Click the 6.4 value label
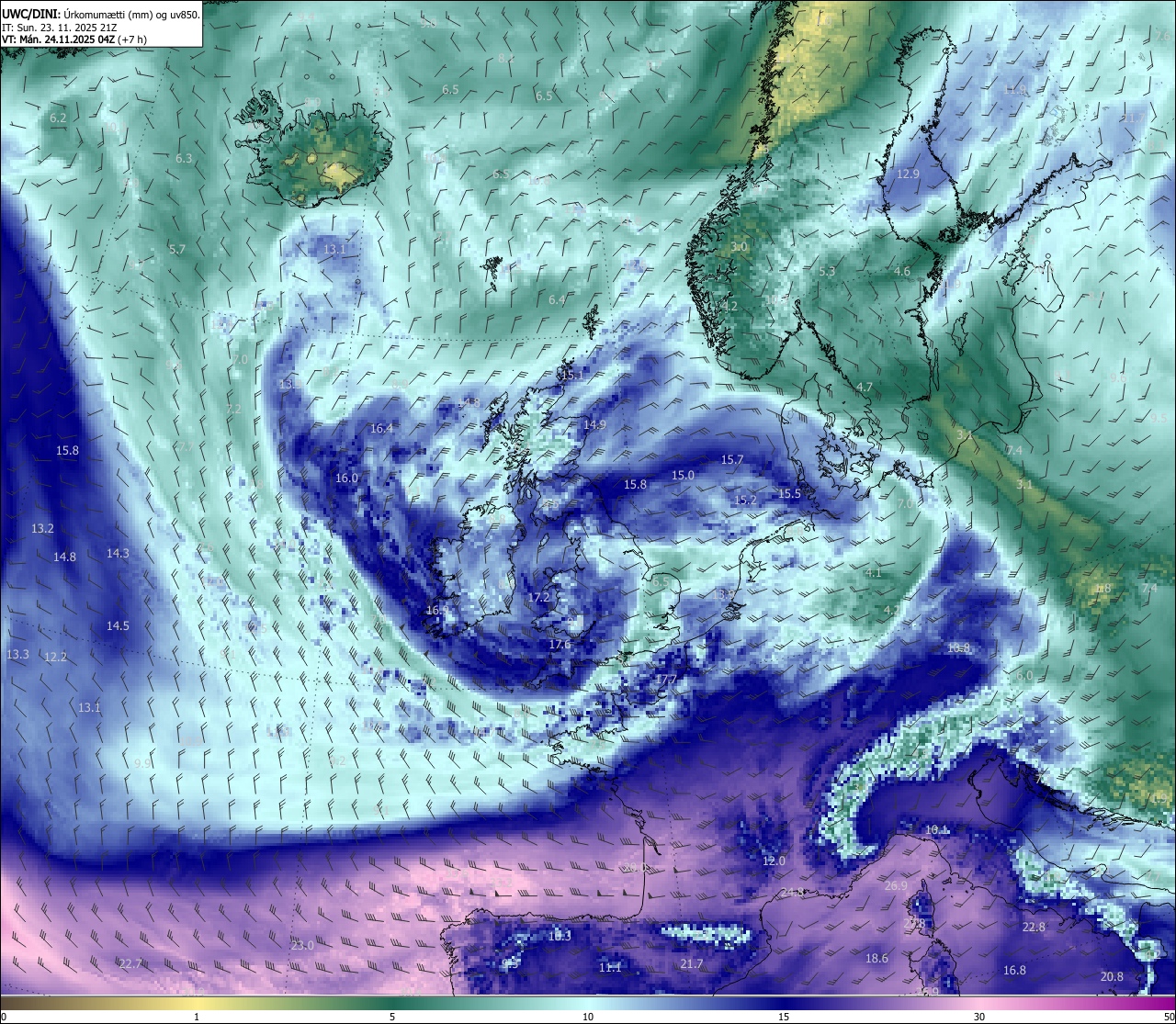The height and width of the screenshot is (1024, 1176). (557, 300)
